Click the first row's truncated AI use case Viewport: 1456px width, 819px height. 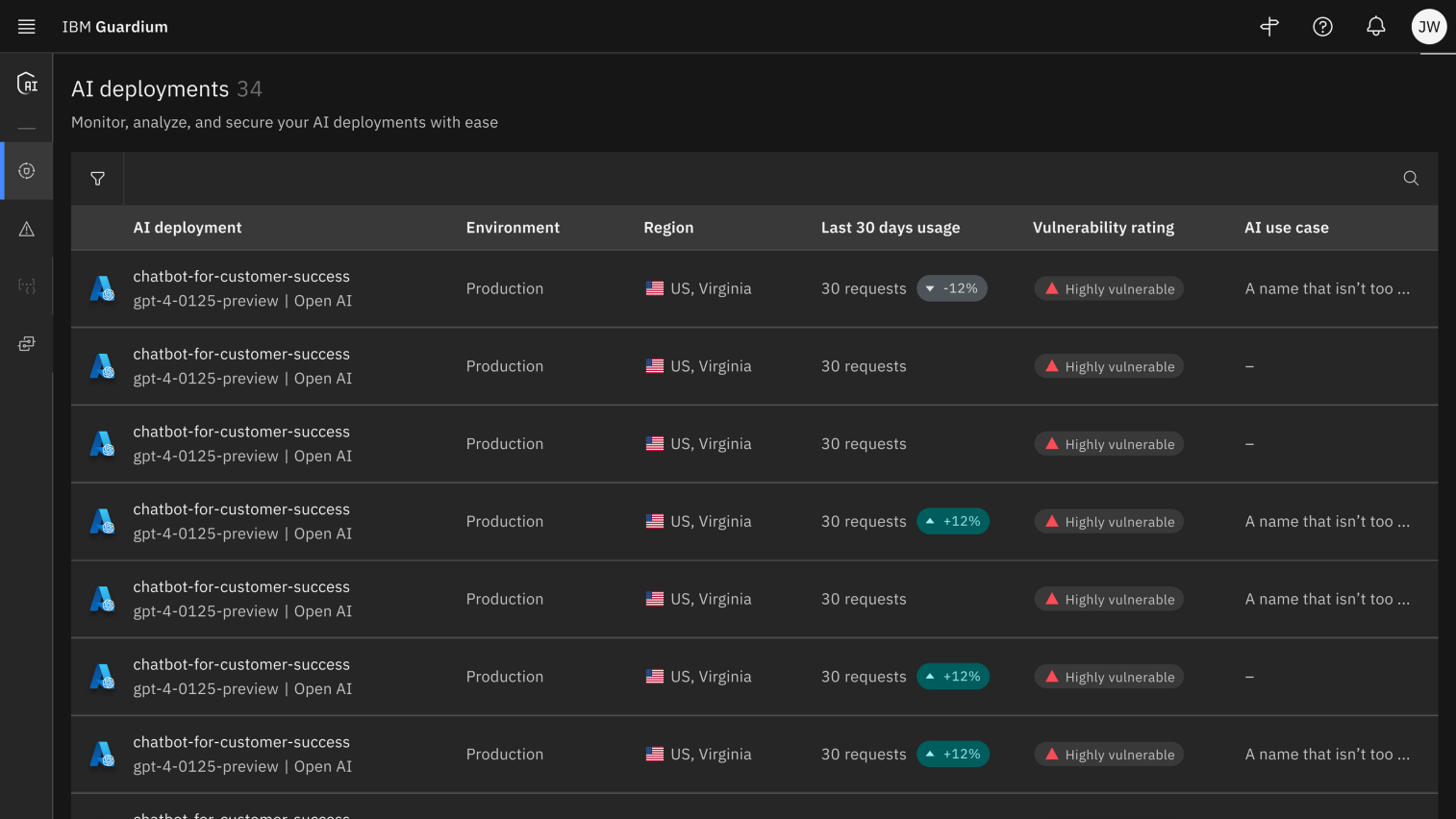point(1327,288)
